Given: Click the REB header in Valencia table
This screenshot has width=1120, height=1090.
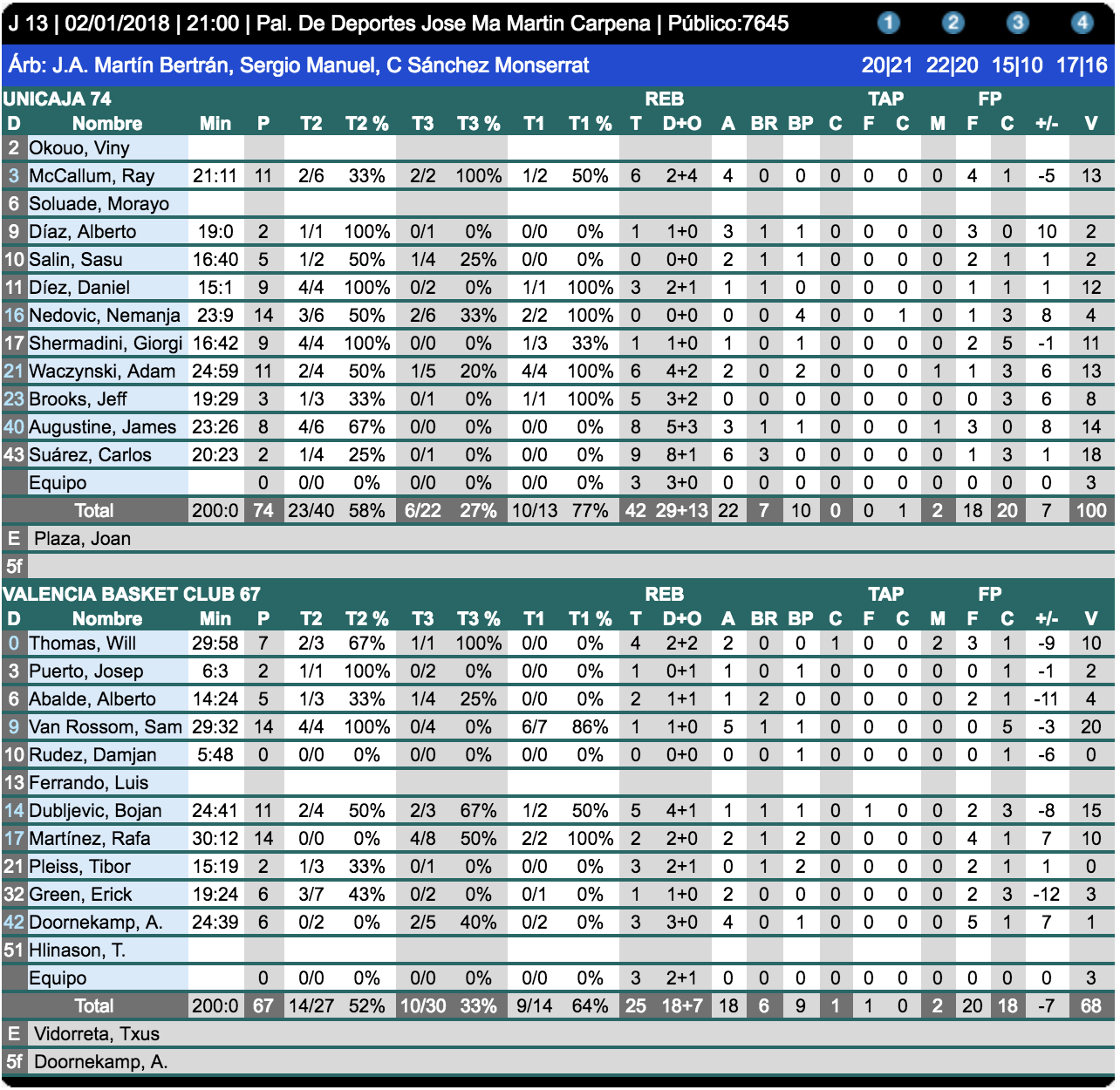Looking at the screenshot, I should 665,595.
